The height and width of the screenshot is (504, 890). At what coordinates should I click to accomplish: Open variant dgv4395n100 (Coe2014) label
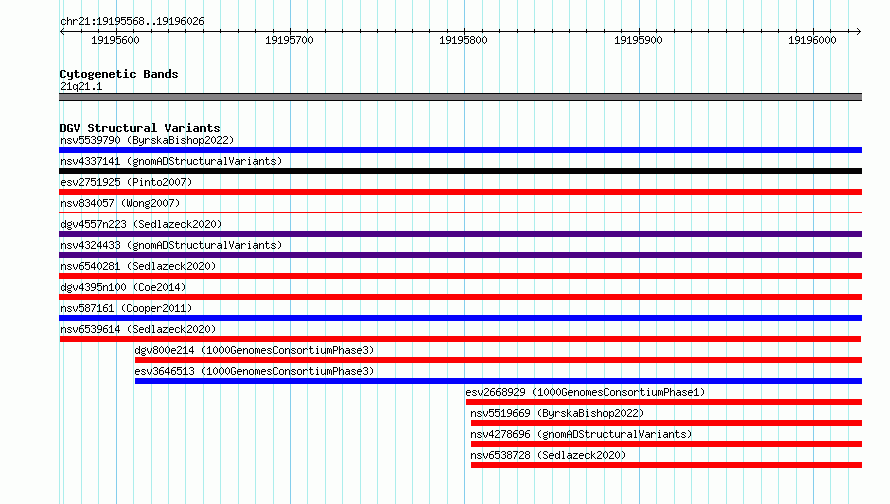[x=123, y=287]
